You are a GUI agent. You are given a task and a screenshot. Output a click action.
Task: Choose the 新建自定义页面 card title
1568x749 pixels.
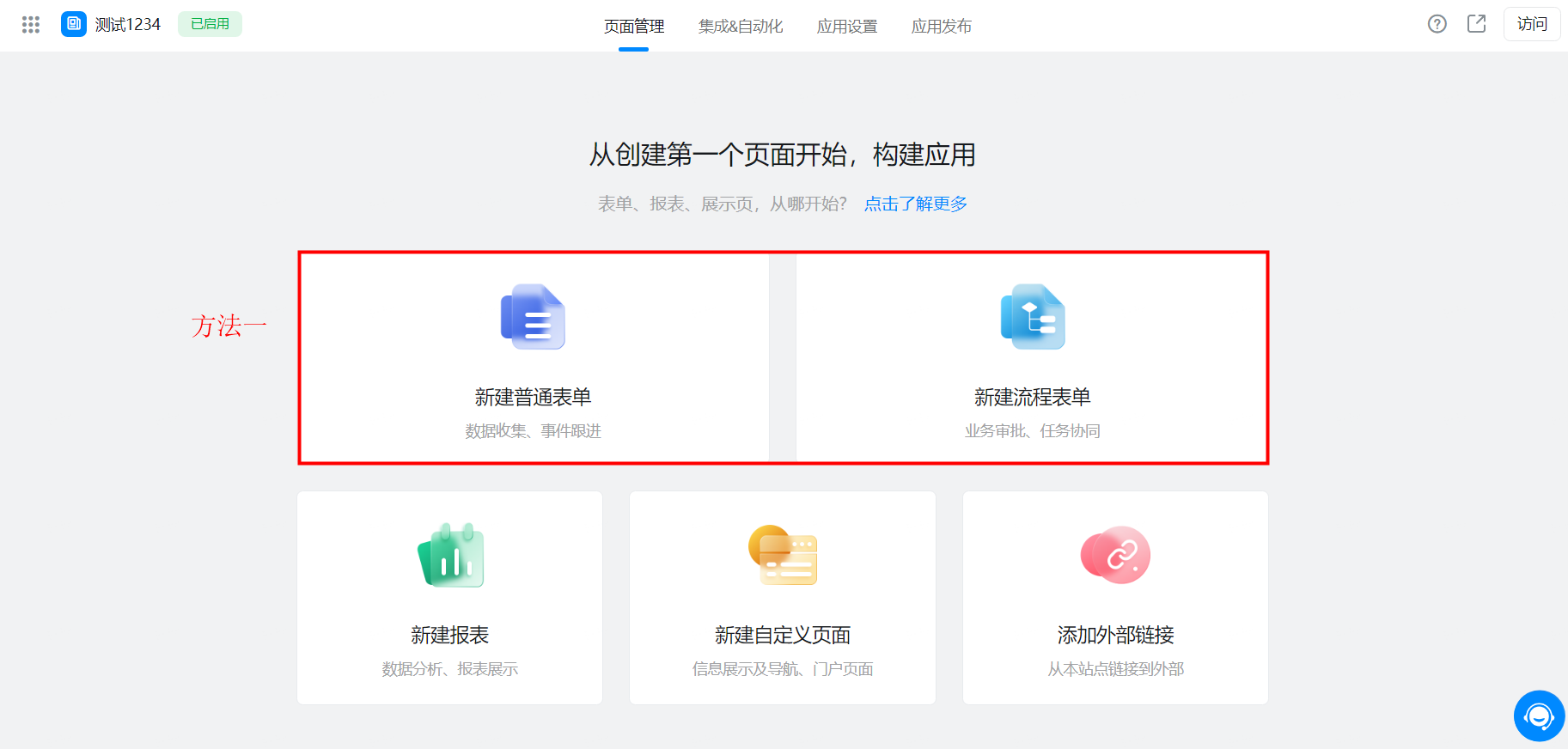pos(783,635)
